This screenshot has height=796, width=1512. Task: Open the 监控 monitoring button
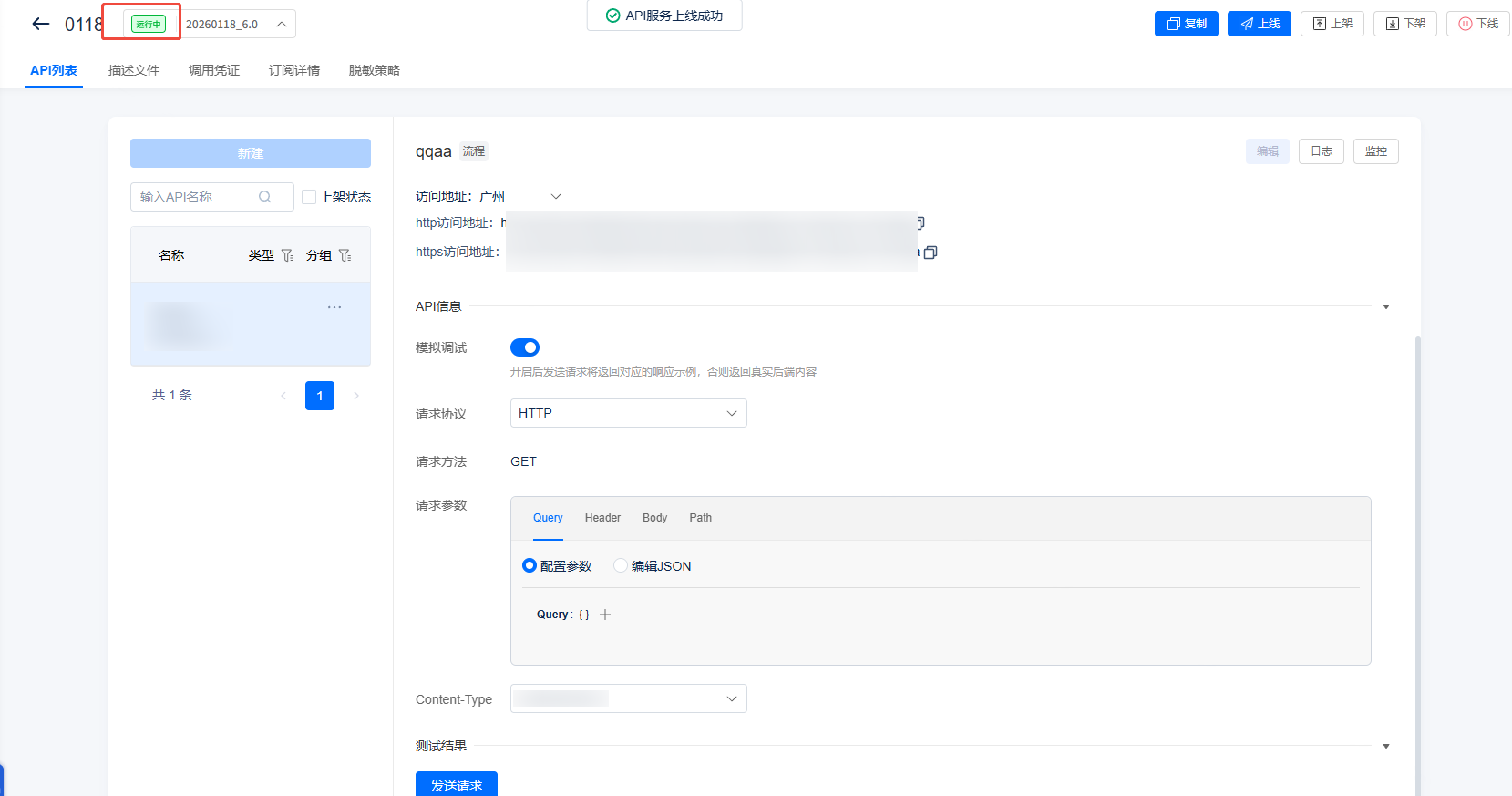[x=1376, y=151]
